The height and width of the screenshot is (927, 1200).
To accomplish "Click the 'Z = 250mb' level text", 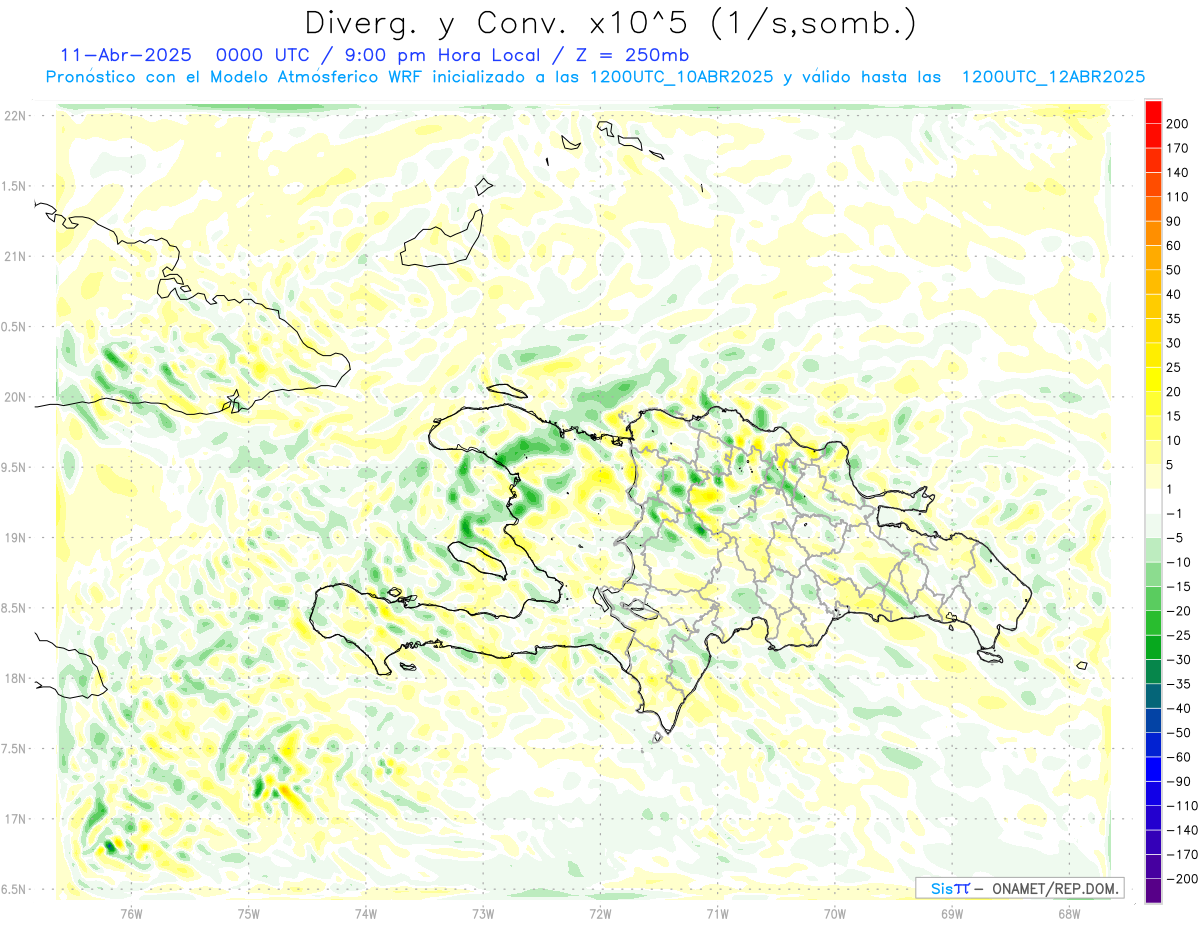I will [632, 54].
